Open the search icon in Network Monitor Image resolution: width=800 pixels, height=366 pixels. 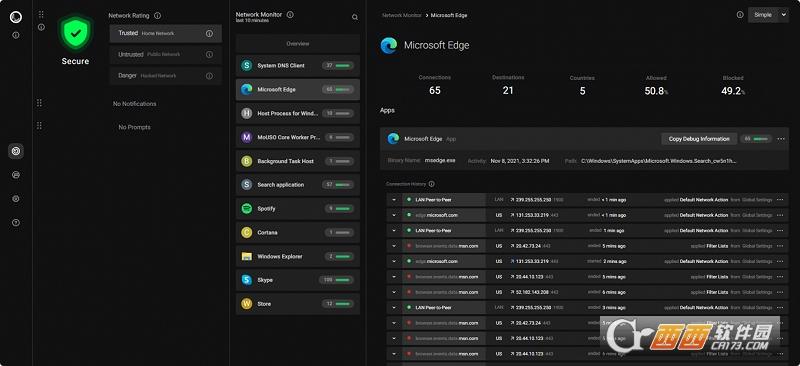click(355, 17)
